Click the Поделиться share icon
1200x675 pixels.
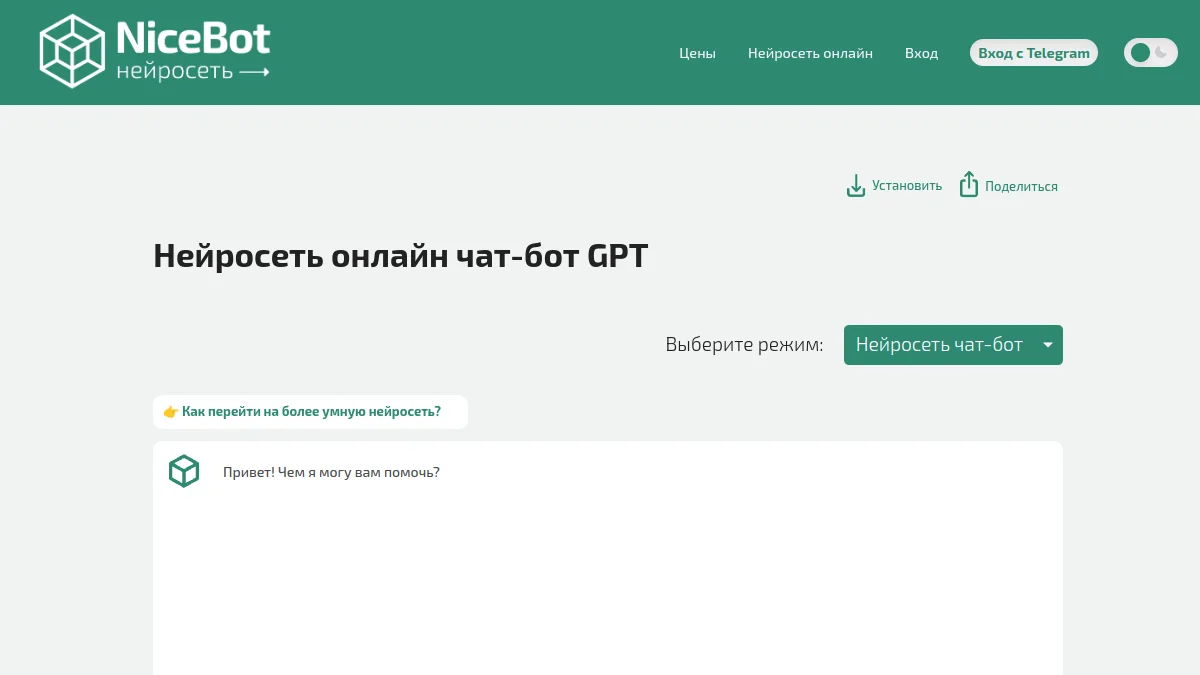968,185
